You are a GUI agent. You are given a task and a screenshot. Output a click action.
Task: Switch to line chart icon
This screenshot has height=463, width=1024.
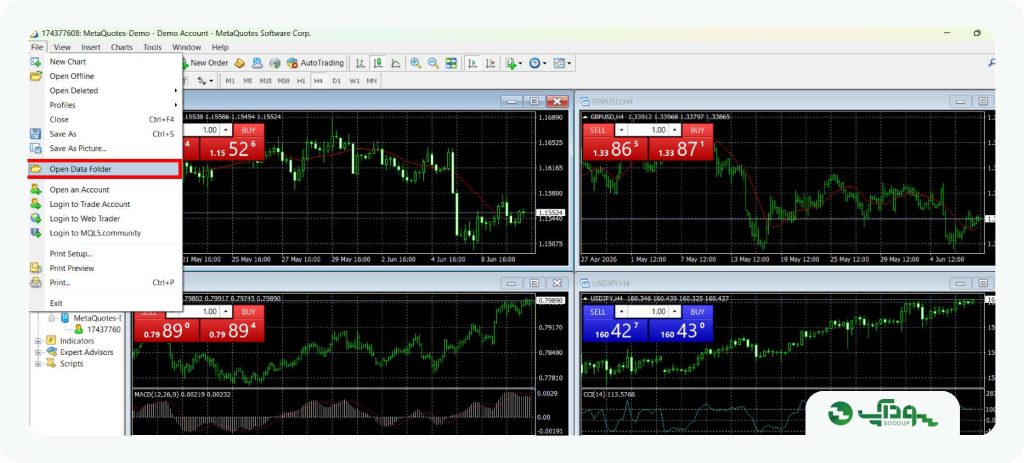pyautogui.click(x=396, y=63)
